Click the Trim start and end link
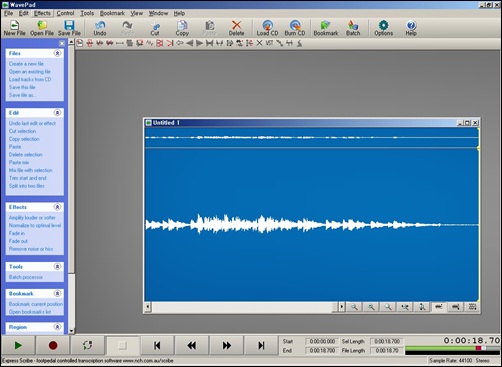 28,178
